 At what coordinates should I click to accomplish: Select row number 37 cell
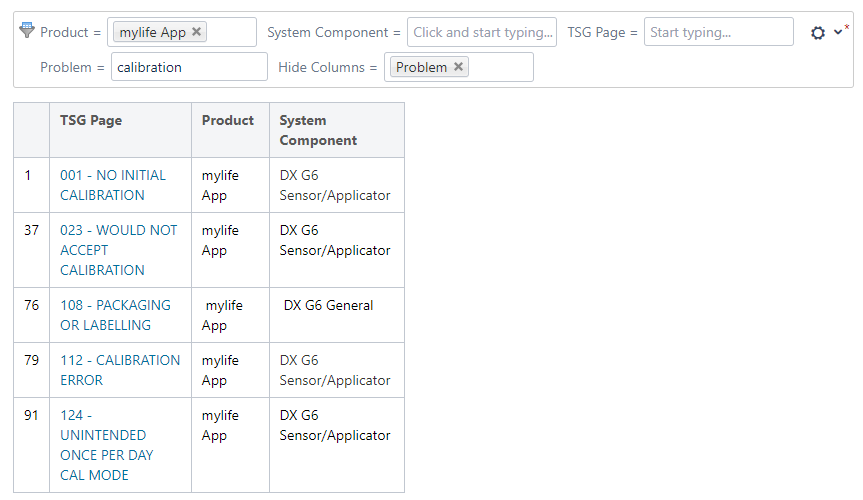pos(31,250)
